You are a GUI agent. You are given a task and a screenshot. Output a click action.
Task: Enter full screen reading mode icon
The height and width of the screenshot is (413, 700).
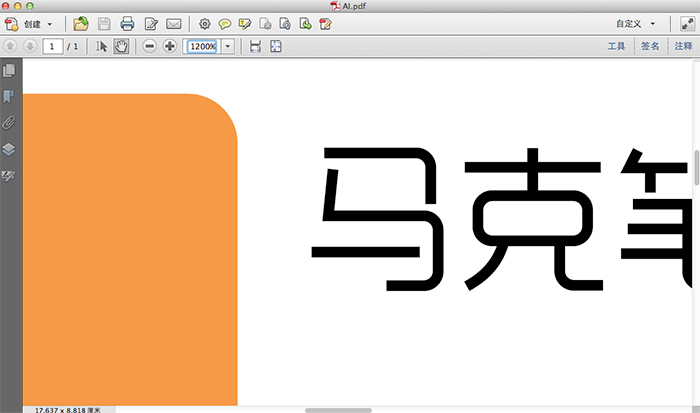(687, 24)
